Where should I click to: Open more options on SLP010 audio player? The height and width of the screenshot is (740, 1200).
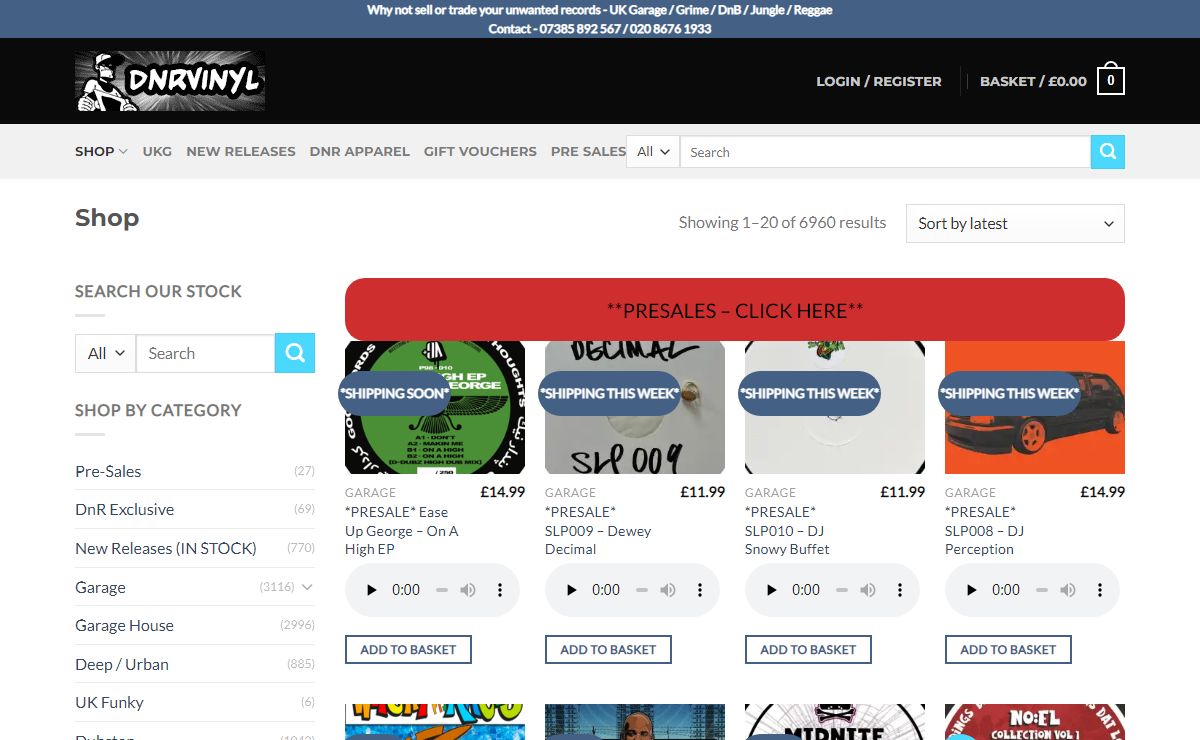pos(900,590)
